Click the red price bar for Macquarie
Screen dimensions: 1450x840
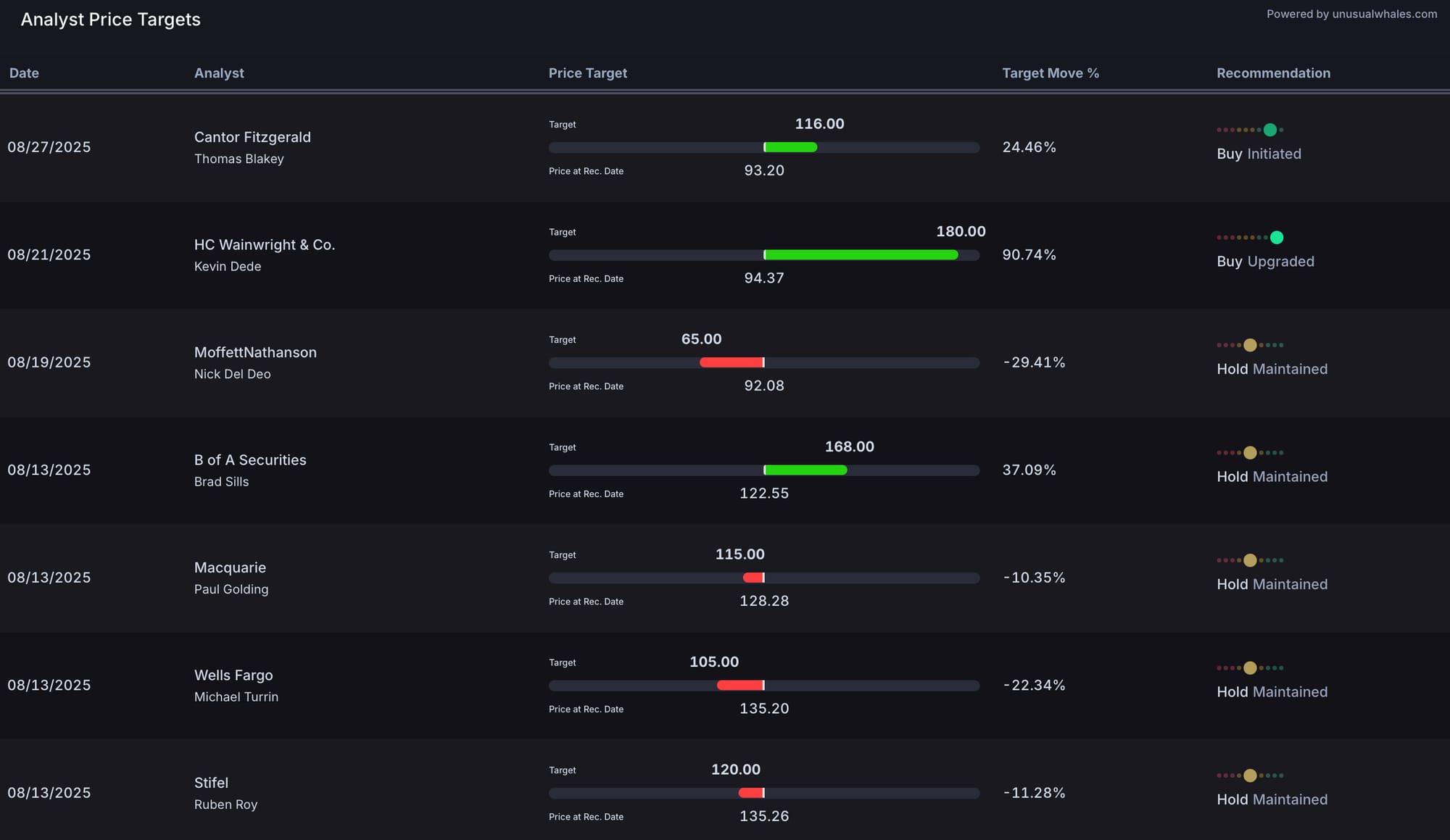[x=753, y=578]
